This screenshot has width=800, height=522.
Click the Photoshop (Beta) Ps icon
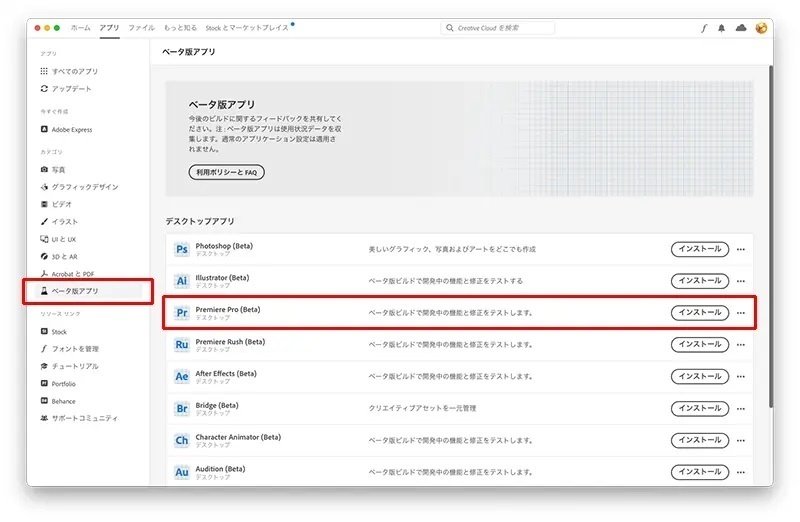tap(182, 249)
